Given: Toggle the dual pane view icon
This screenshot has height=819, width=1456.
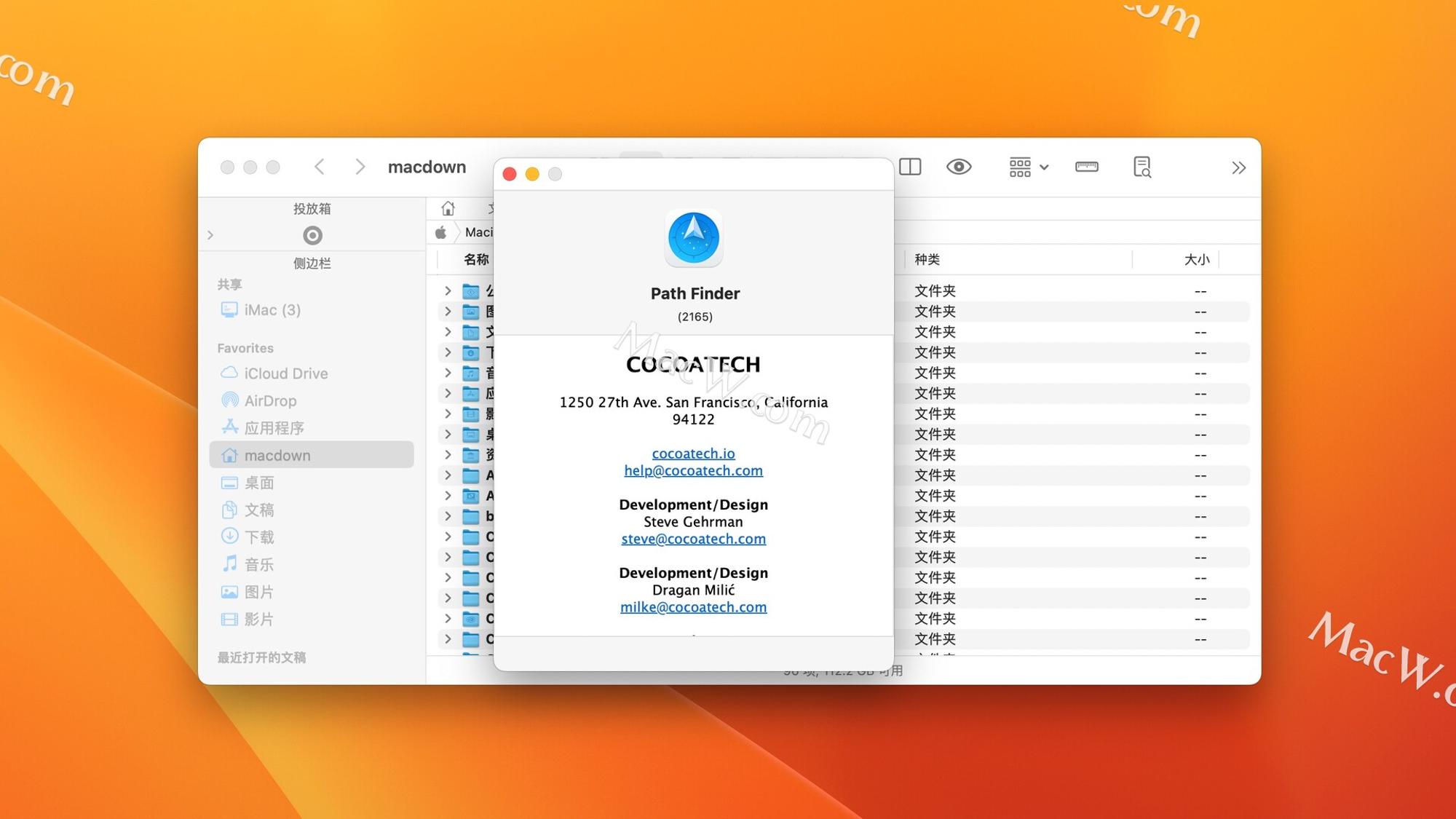Looking at the screenshot, I should pos(909,167).
